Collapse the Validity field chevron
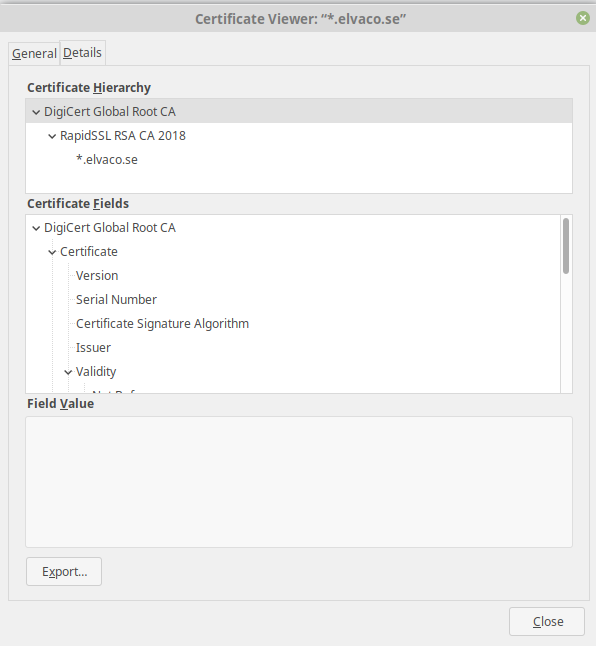 tap(68, 372)
